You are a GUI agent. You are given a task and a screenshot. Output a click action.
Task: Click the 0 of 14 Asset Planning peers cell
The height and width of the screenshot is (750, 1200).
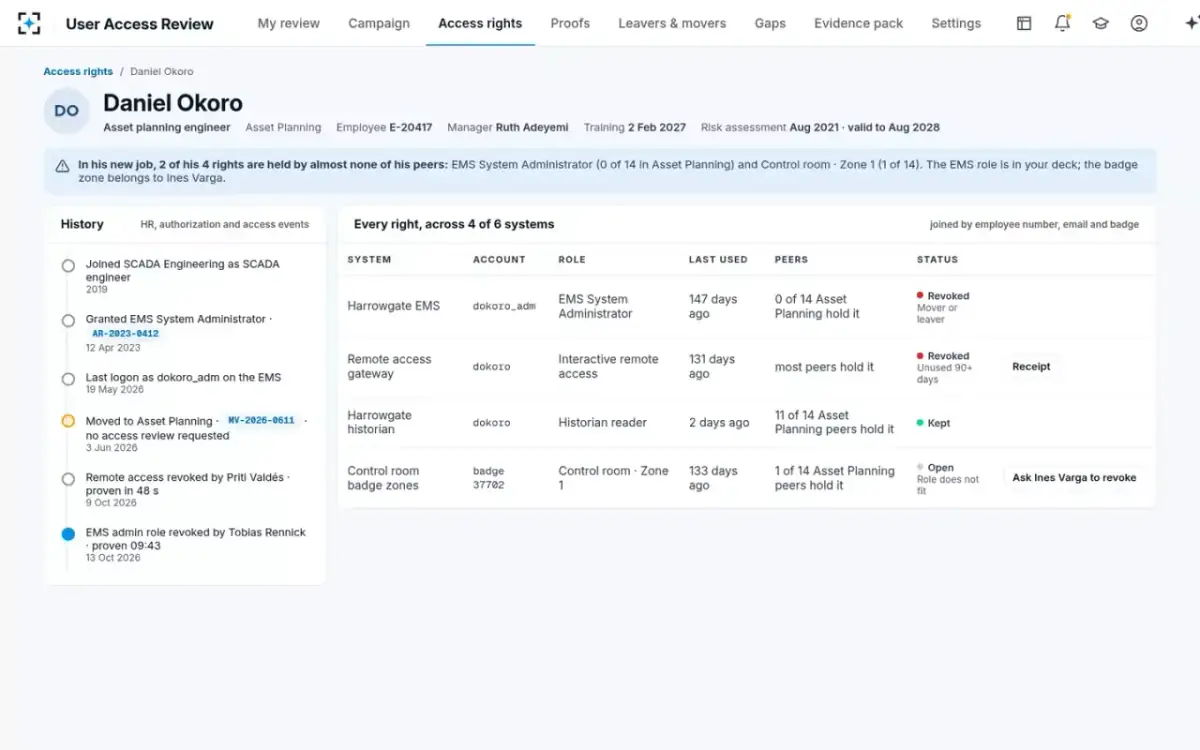pyautogui.click(x=817, y=306)
